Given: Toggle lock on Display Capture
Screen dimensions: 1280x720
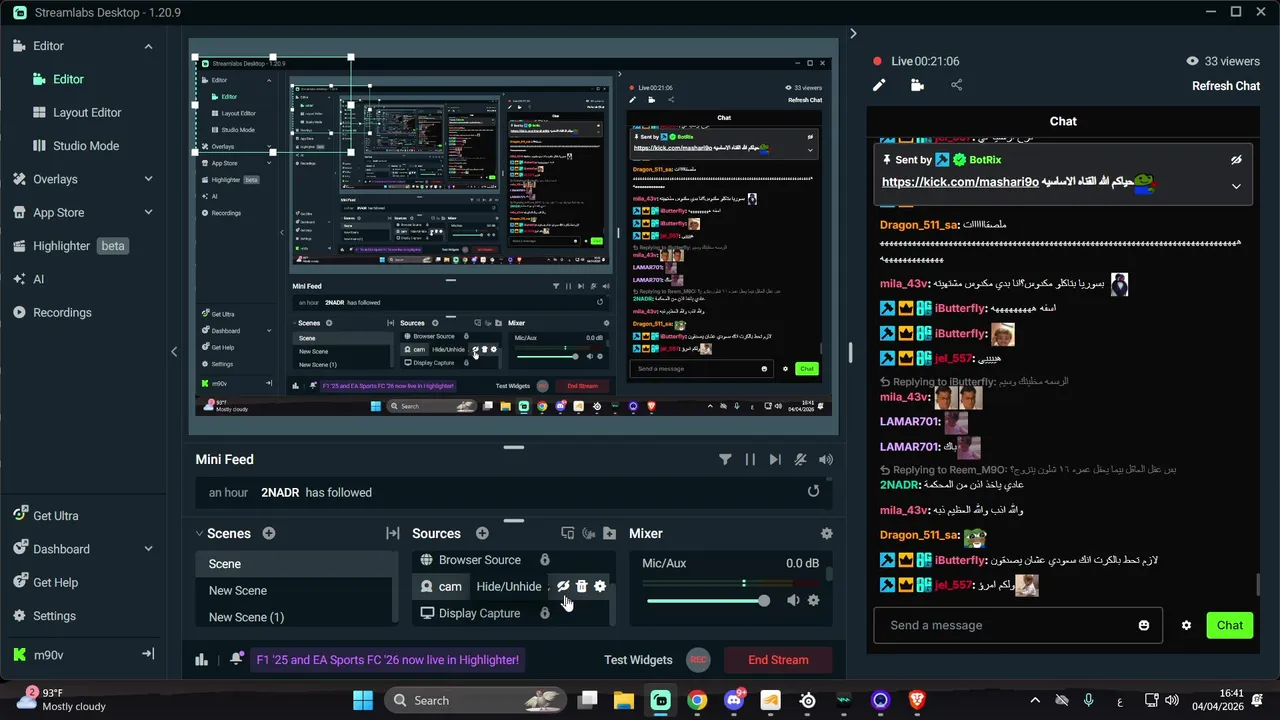Looking at the screenshot, I should coord(545,613).
